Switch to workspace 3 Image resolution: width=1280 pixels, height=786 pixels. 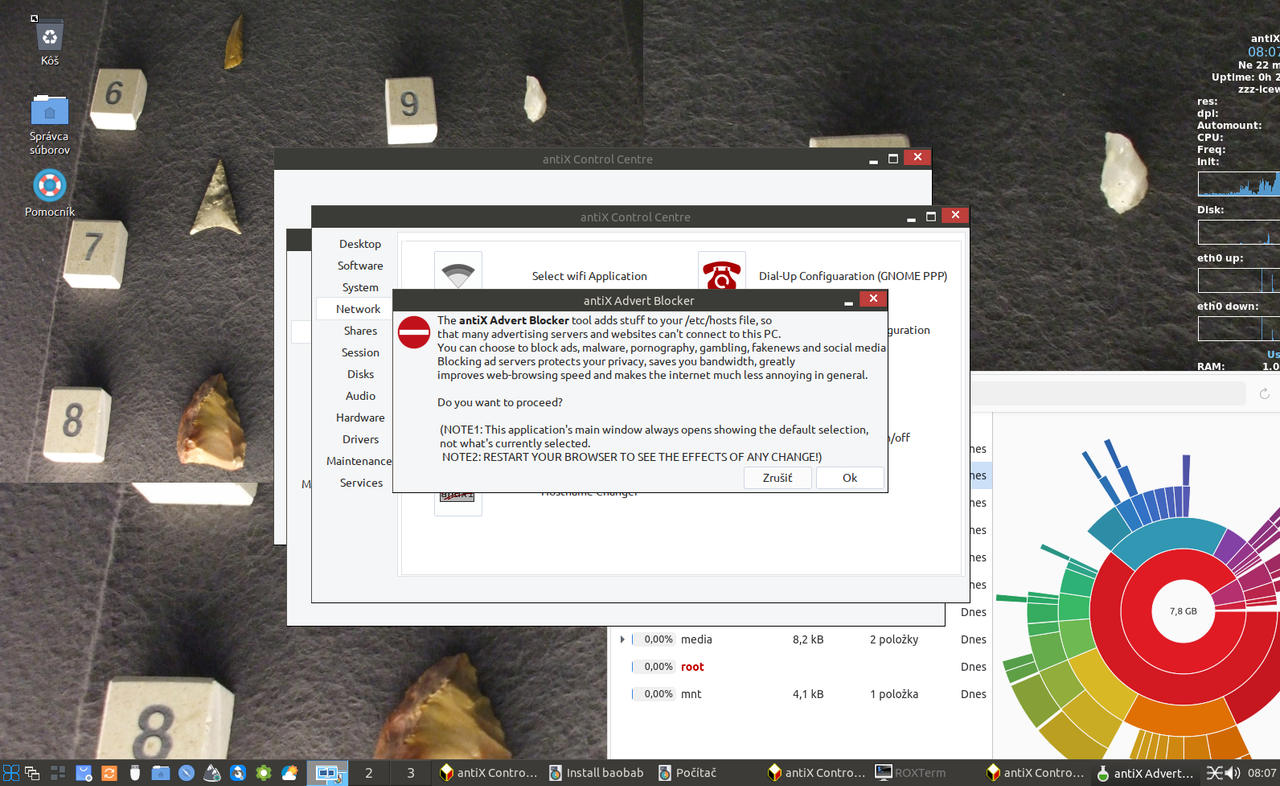(410, 773)
